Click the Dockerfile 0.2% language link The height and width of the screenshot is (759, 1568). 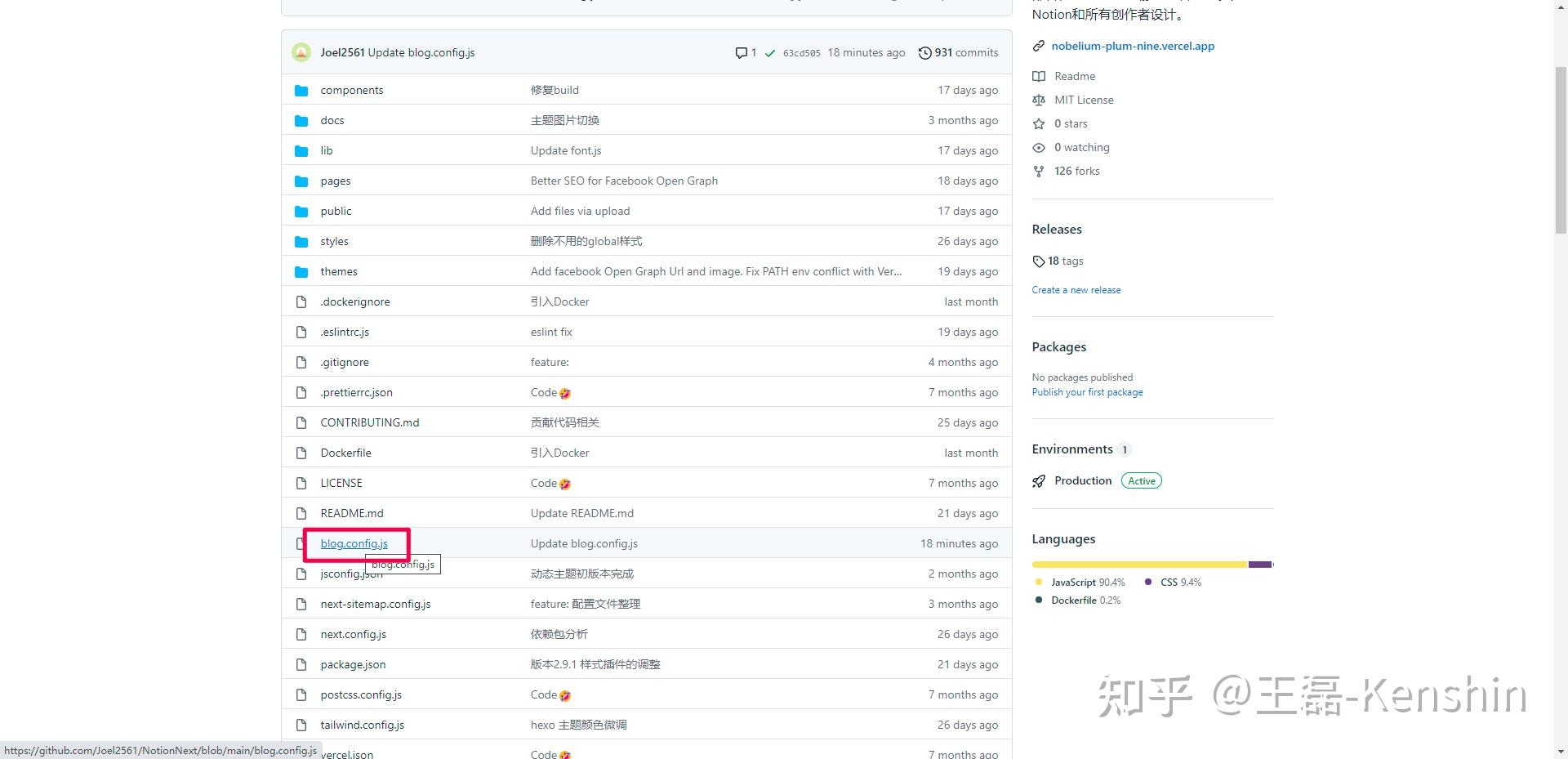coord(1077,601)
